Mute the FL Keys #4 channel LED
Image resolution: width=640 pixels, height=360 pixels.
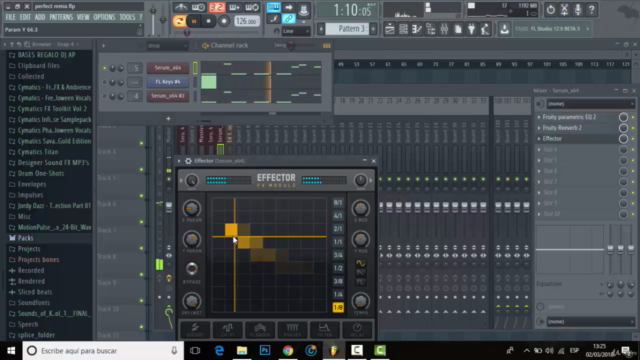tap(104, 82)
